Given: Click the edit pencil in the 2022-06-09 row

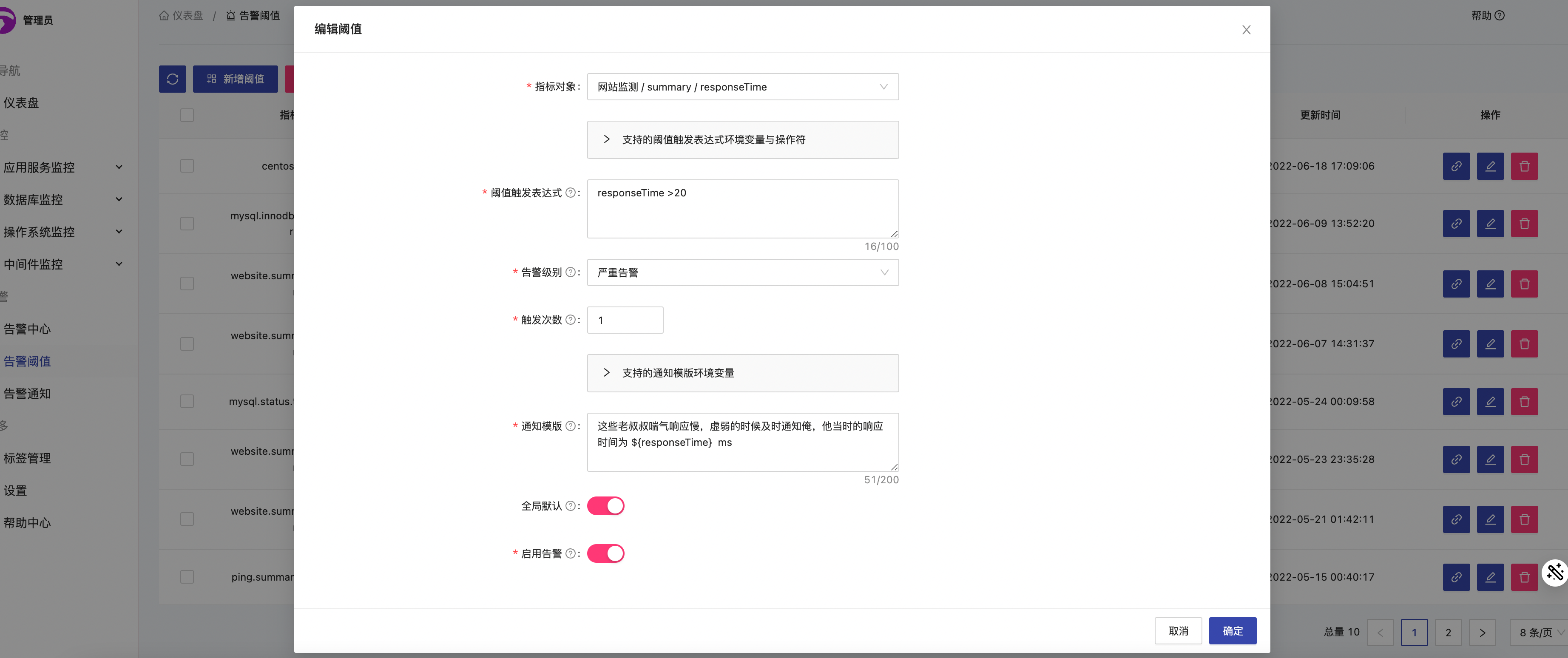Looking at the screenshot, I should [x=1490, y=224].
